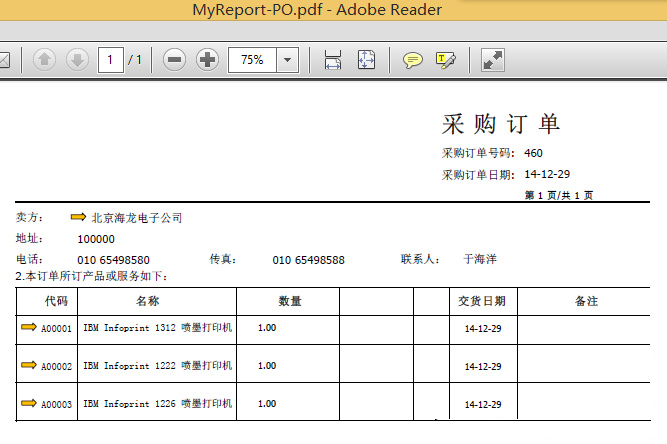Click the previous page up arrow
667x444 pixels.
click(44, 60)
